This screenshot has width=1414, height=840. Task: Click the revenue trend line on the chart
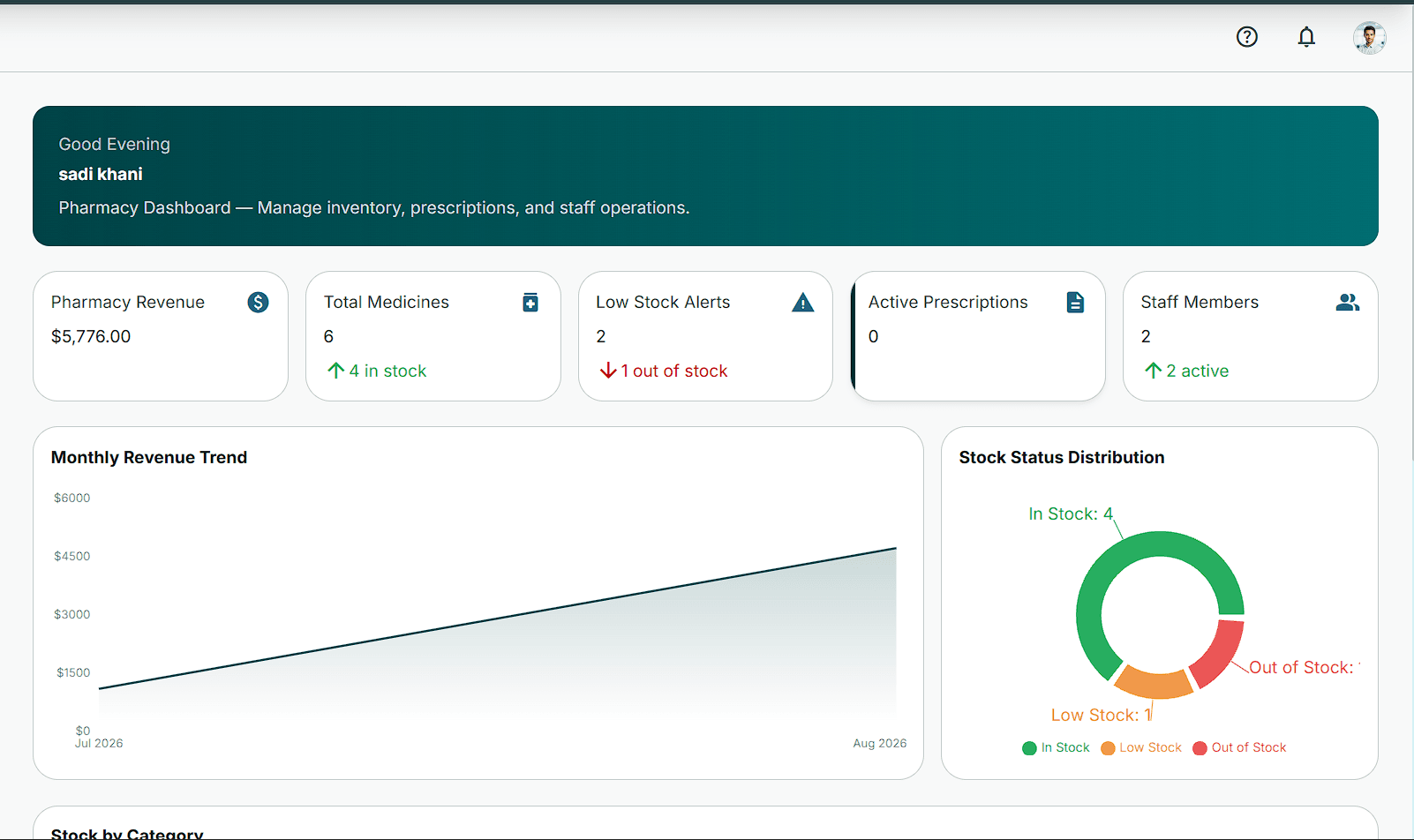pos(498,619)
